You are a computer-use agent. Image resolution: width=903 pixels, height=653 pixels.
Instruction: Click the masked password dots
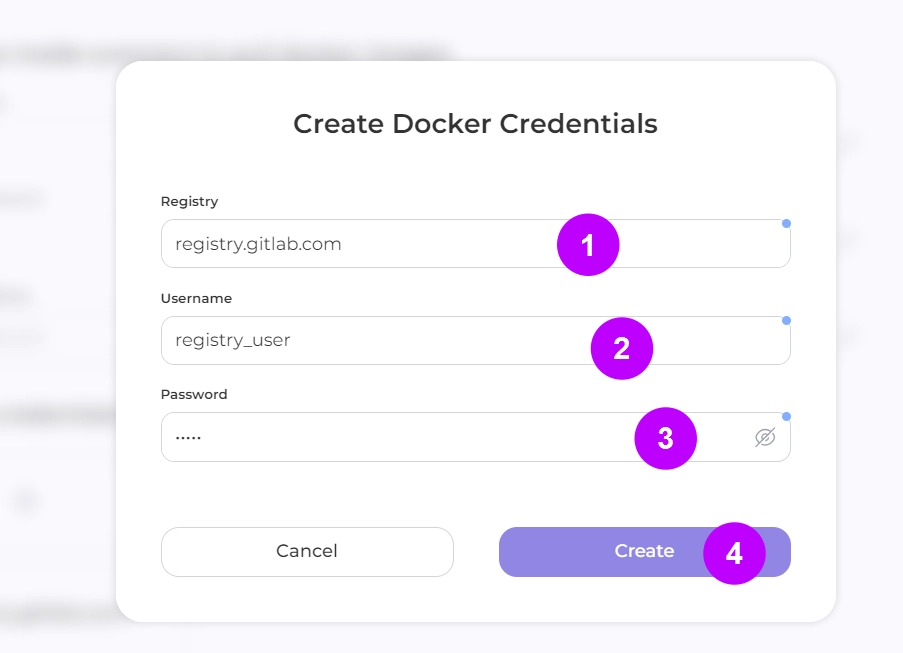(x=188, y=438)
